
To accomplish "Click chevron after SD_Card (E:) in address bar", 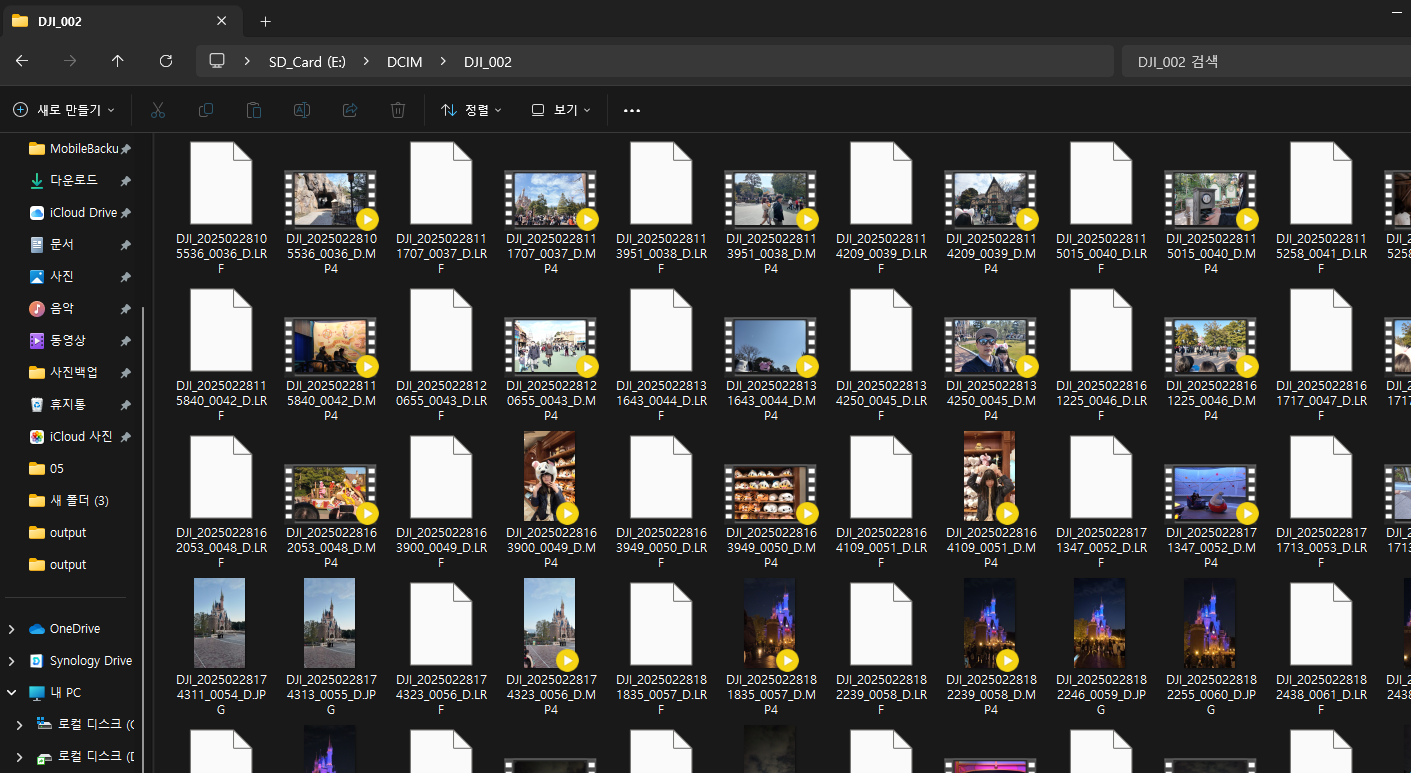I will point(366,61).
